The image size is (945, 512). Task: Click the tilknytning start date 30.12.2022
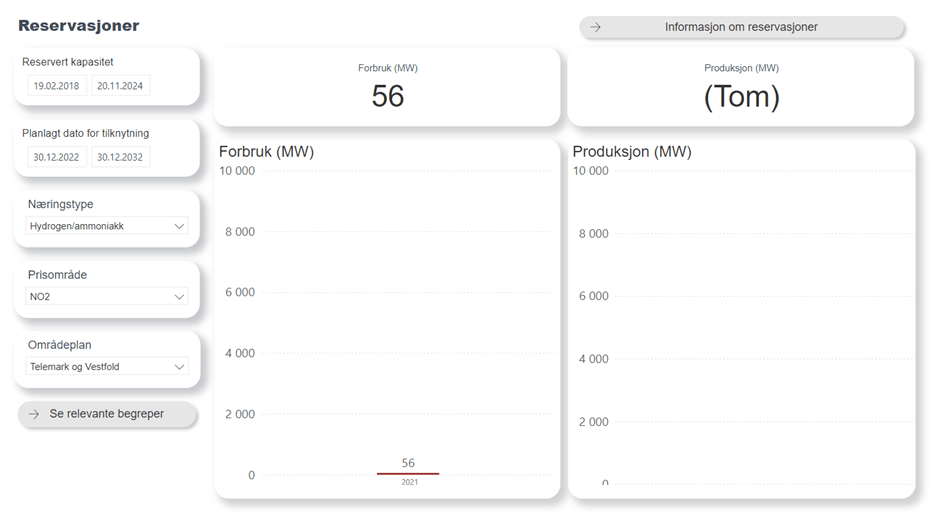[56, 157]
